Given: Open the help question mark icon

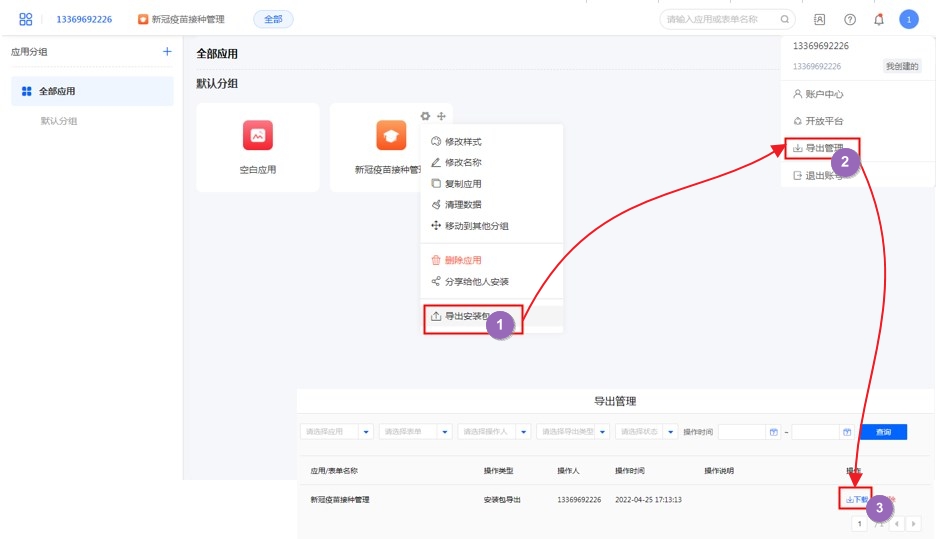Looking at the screenshot, I should point(850,19).
